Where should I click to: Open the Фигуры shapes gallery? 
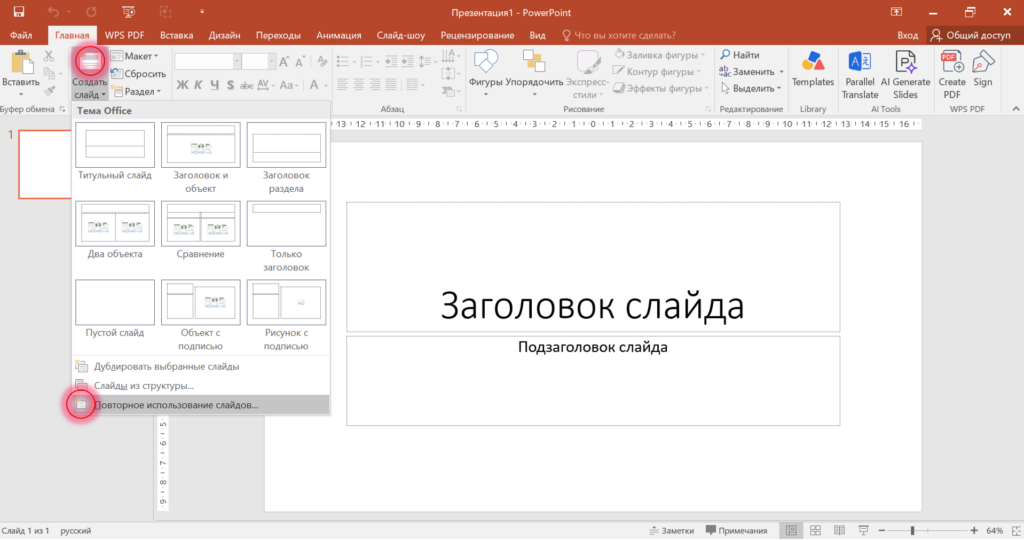(x=485, y=74)
